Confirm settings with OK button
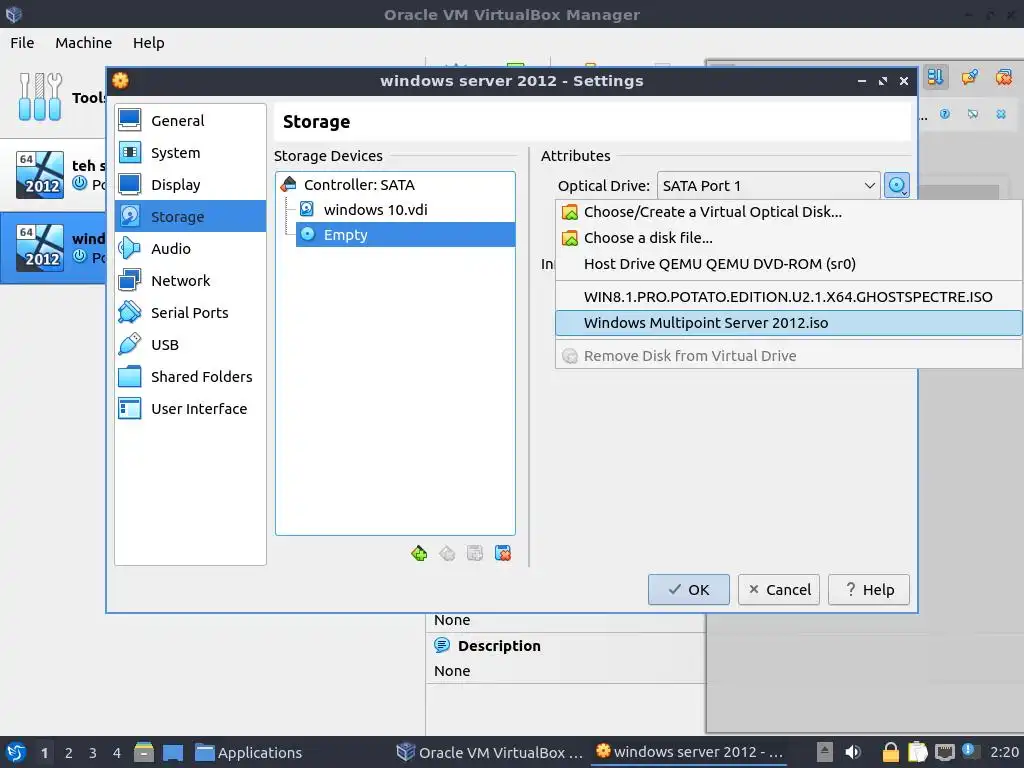Viewport: 1024px width, 768px height. point(688,590)
